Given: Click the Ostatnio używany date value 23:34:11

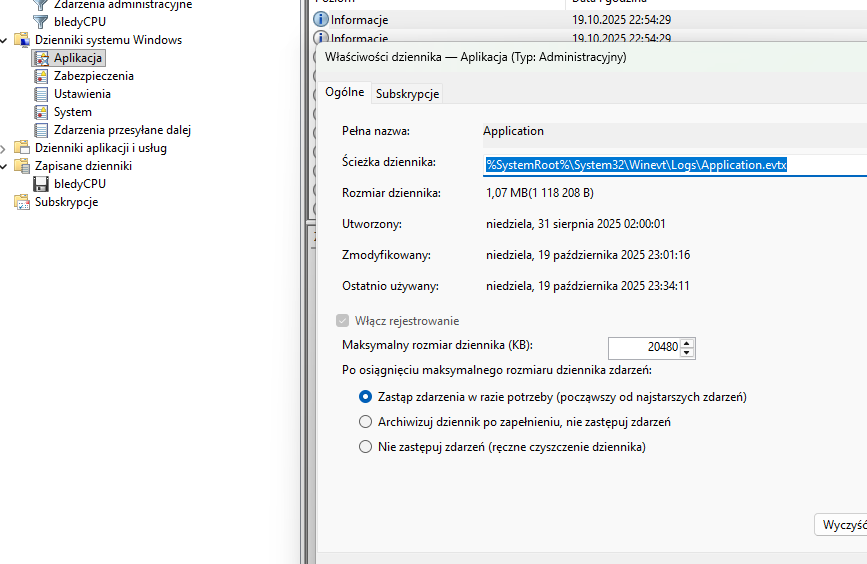Looking at the screenshot, I should click(588, 286).
